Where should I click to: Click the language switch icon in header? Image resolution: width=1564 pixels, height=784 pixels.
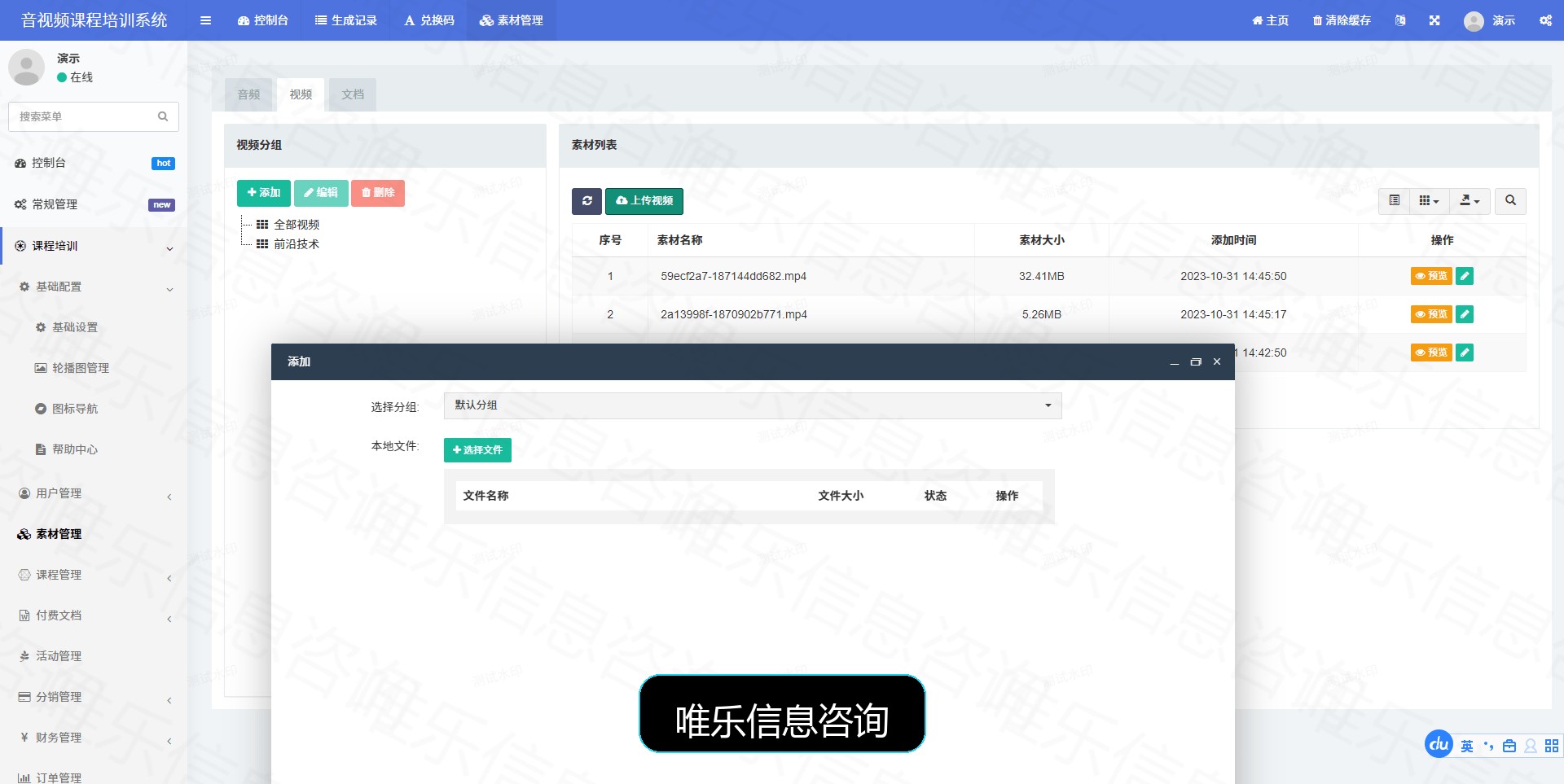click(x=1399, y=20)
